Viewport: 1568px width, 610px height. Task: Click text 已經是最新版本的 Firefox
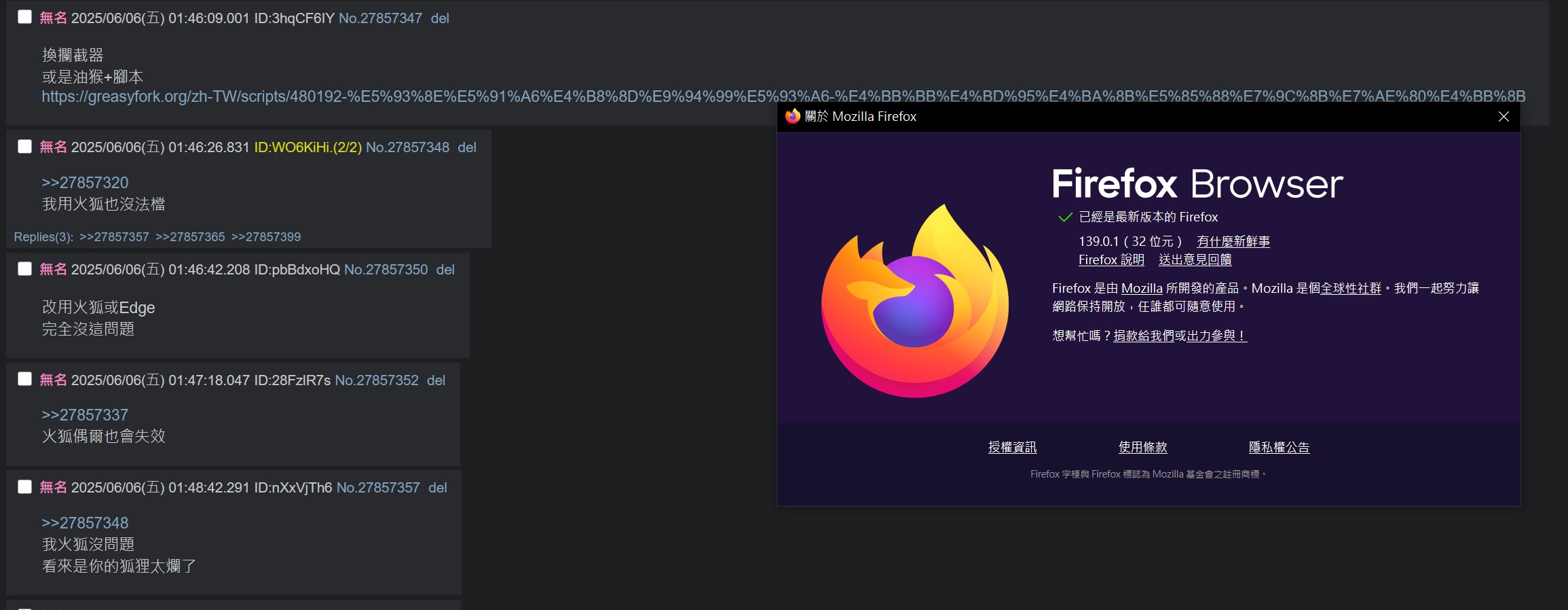(1149, 217)
